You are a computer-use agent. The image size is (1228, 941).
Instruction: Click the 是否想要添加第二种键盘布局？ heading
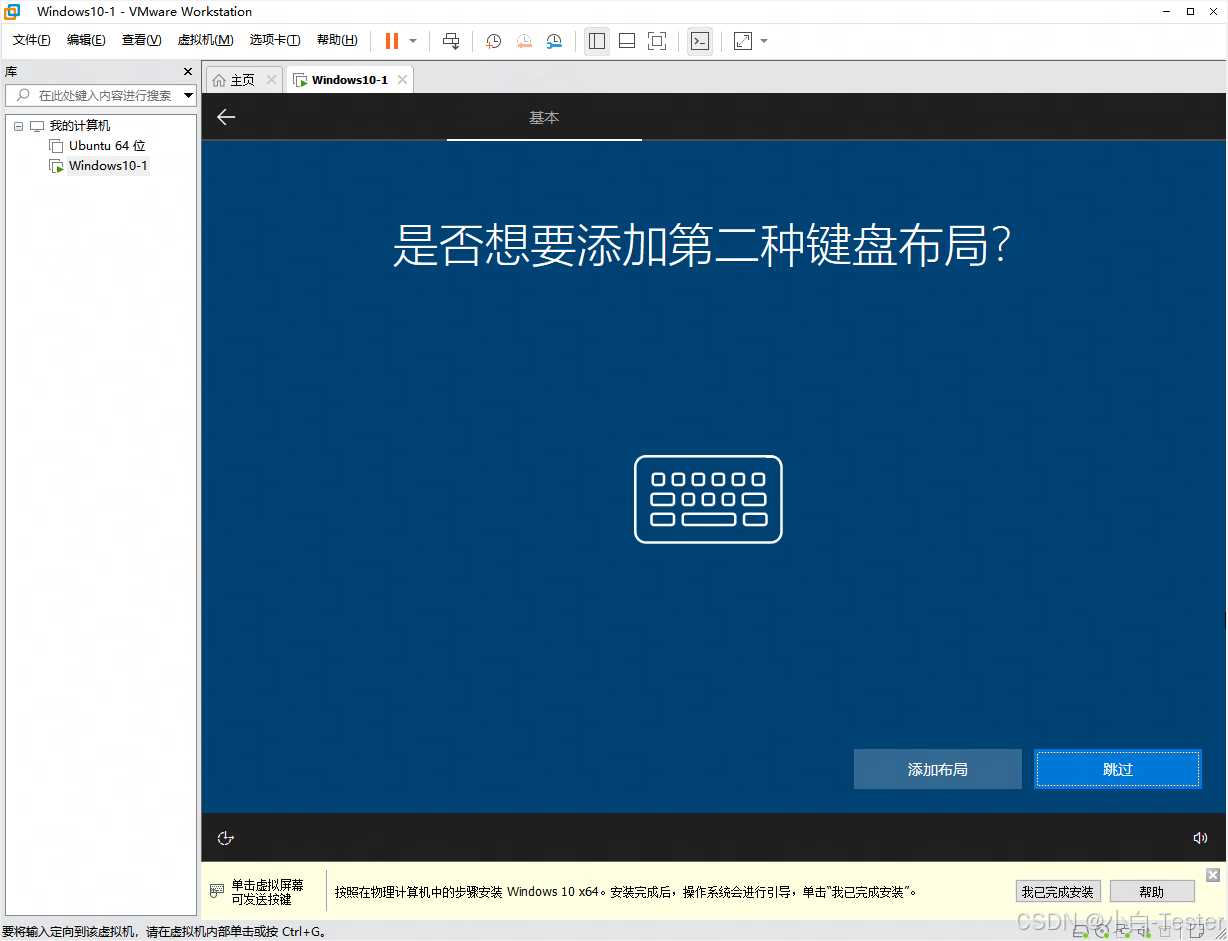(703, 246)
